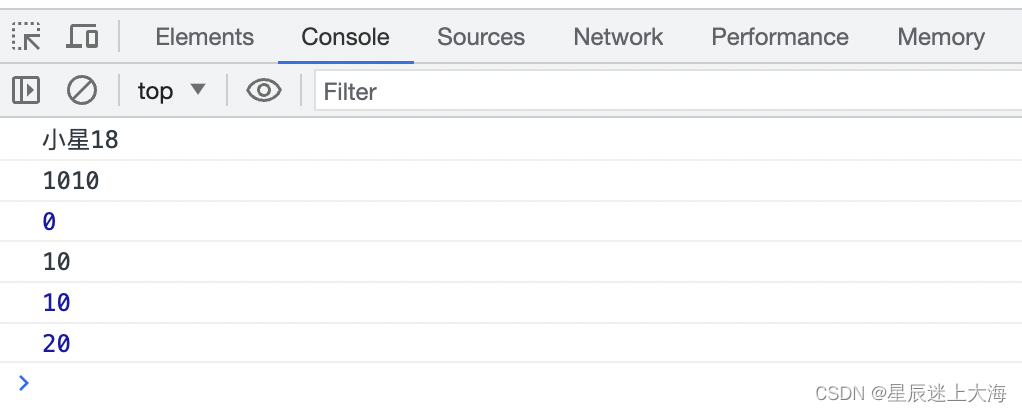Viewport: 1022px width, 412px height.
Task: Activate the inspect element picker icon
Action: [26, 37]
